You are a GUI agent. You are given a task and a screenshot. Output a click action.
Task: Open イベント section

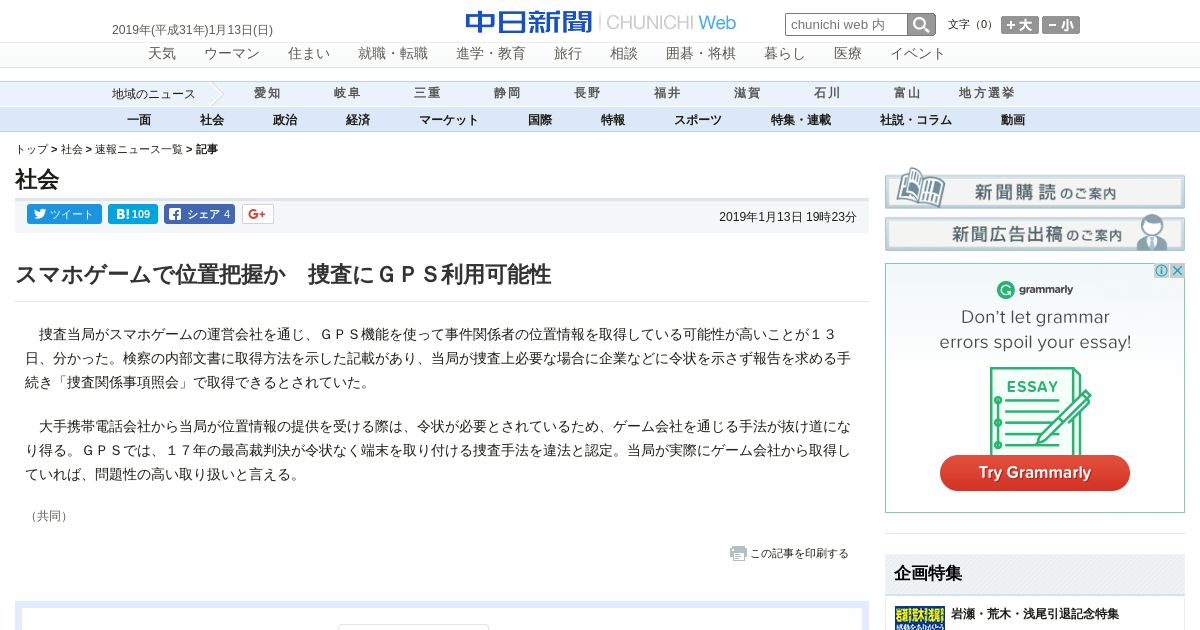[918, 54]
